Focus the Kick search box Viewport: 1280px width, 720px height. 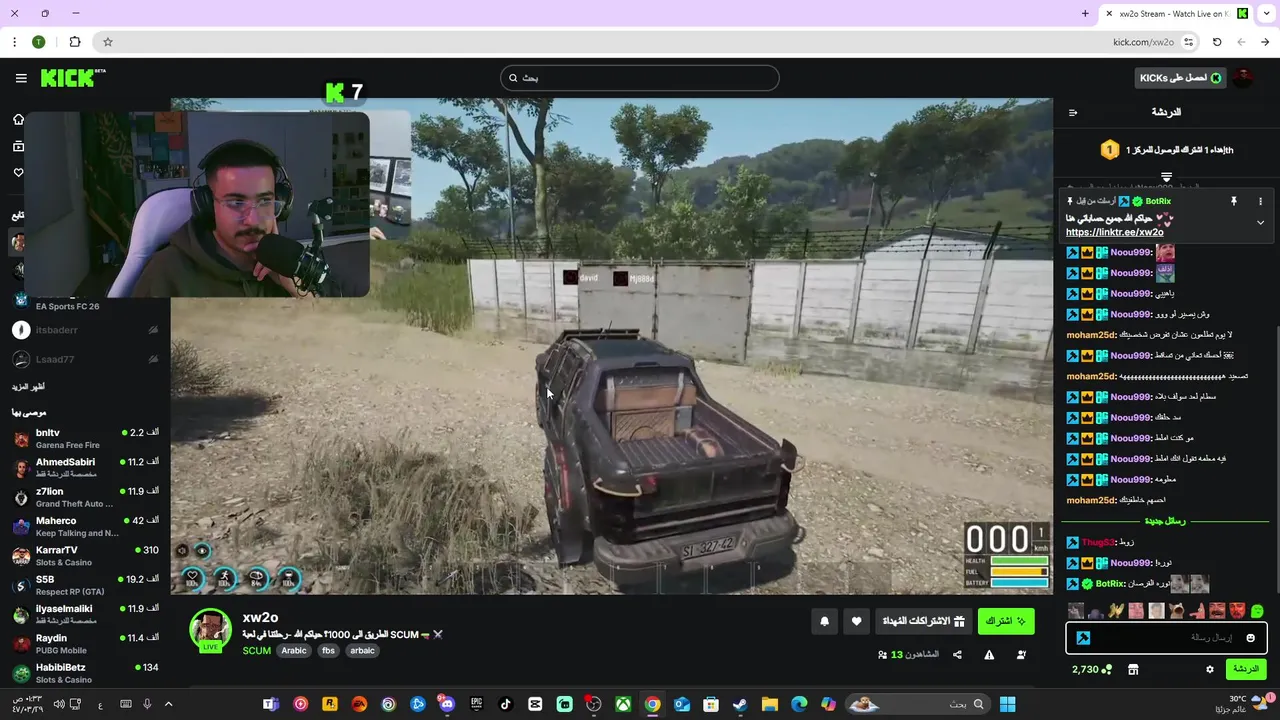coord(640,78)
